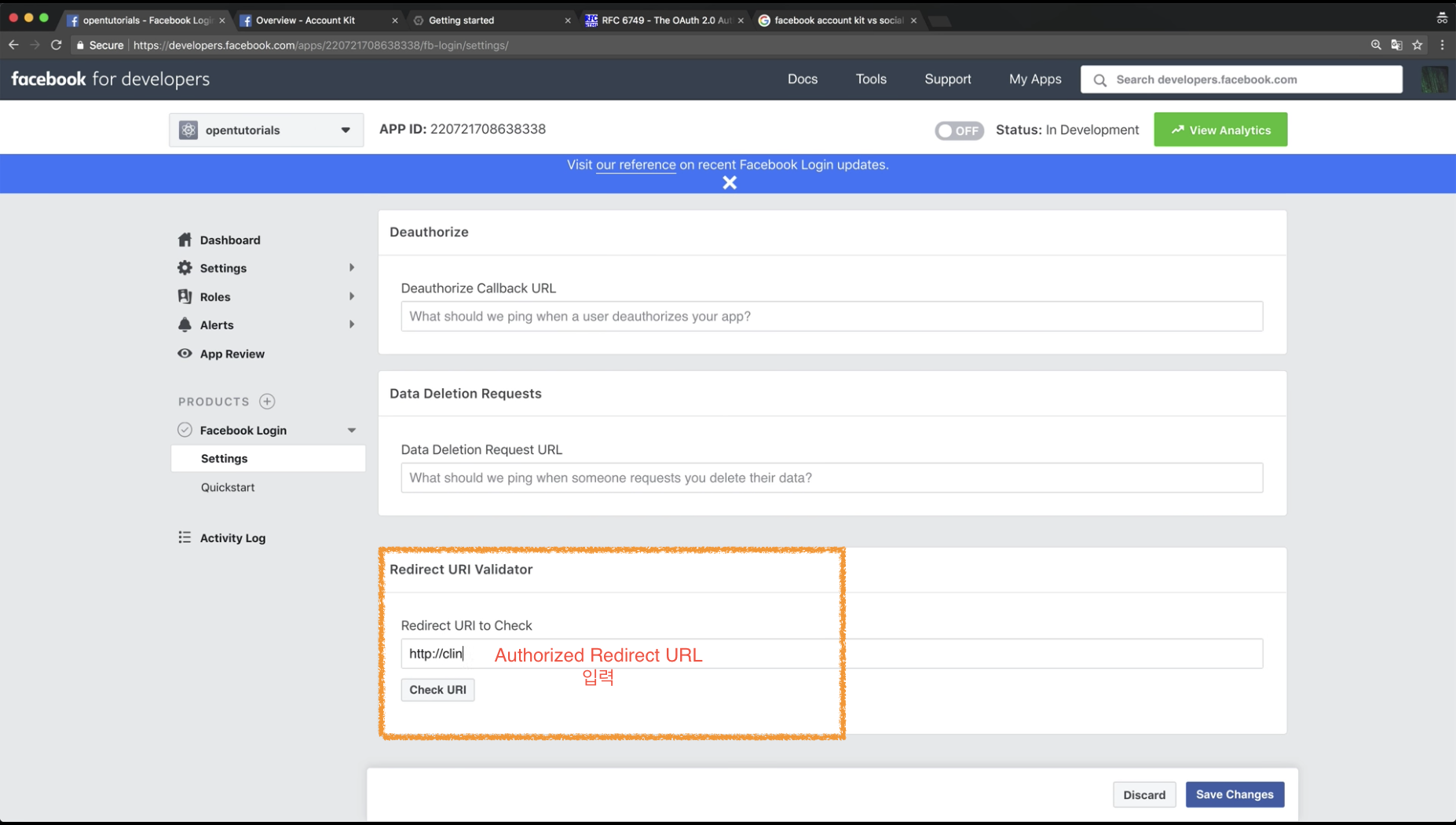Viewport: 1456px width, 825px height.
Task: Click the Facebook Login checkmark icon
Action: pos(185,430)
